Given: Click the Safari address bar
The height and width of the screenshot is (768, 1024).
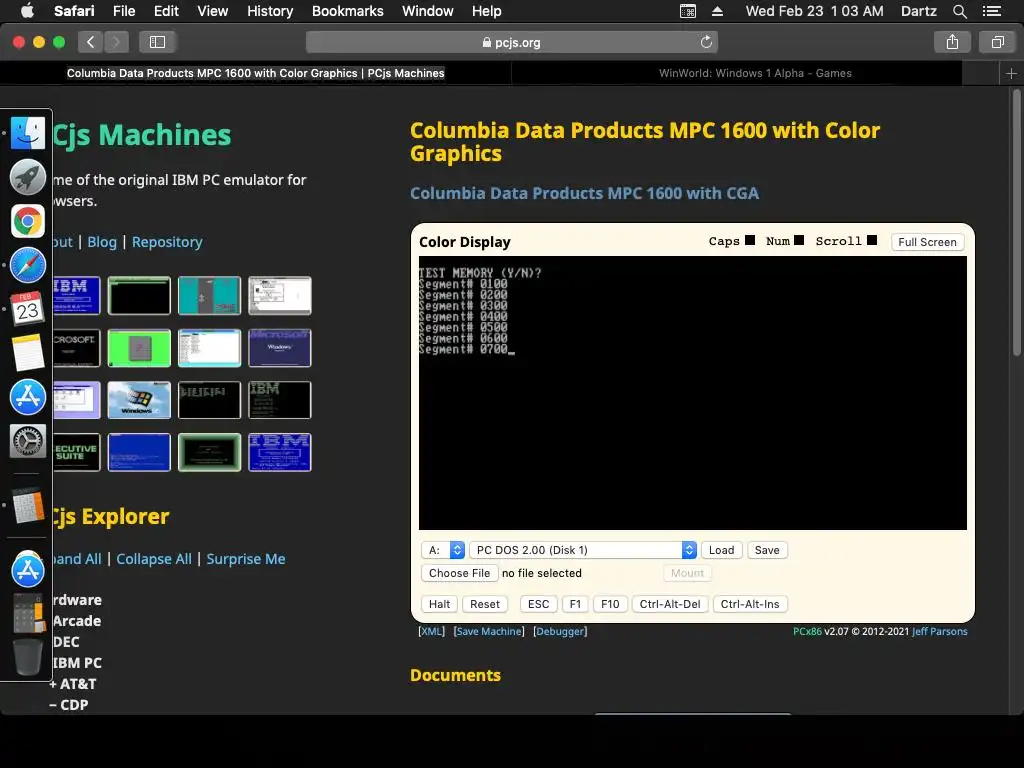Looking at the screenshot, I should coord(511,42).
